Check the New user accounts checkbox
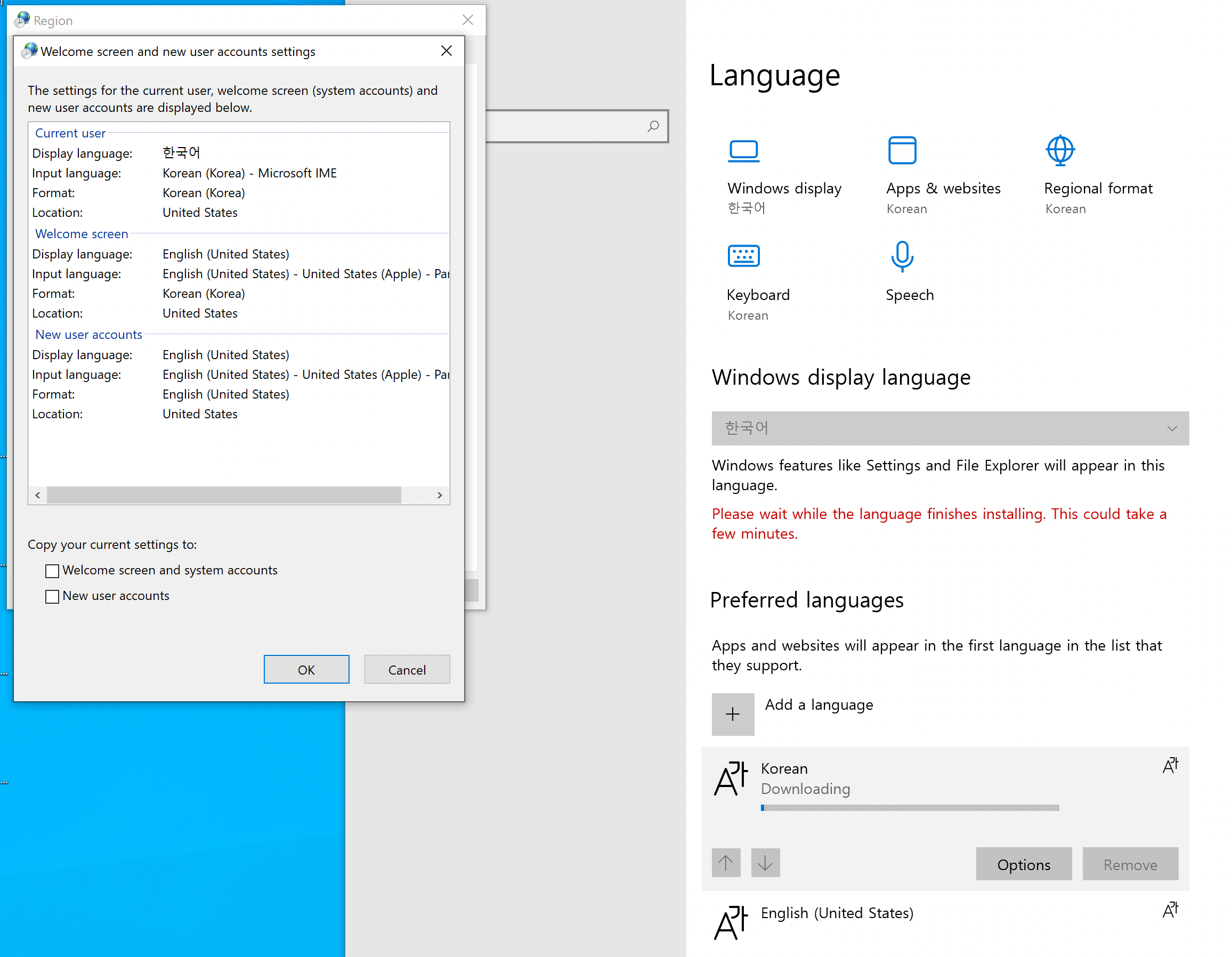The image size is (1232, 957). [x=52, y=597]
